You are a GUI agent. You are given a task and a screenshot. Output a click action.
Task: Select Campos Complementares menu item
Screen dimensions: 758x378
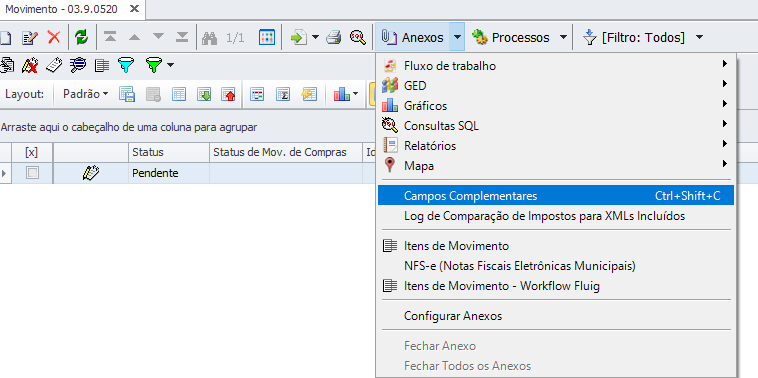(x=556, y=196)
